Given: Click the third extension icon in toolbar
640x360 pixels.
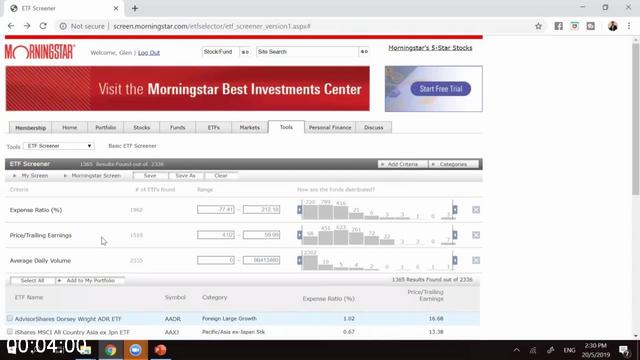Looking at the screenshot, I should tap(591, 26).
